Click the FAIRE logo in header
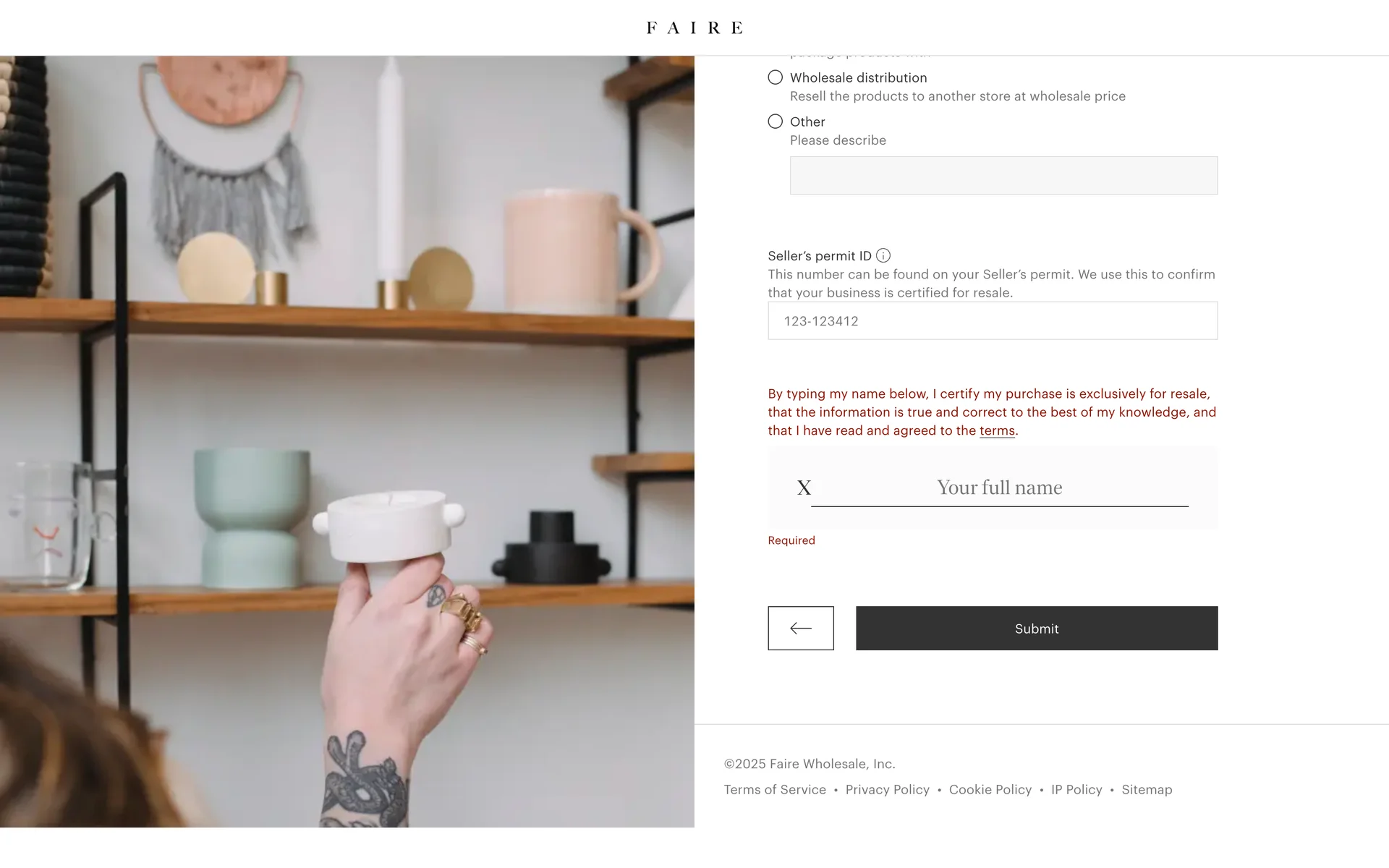1389x868 pixels. click(694, 27)
